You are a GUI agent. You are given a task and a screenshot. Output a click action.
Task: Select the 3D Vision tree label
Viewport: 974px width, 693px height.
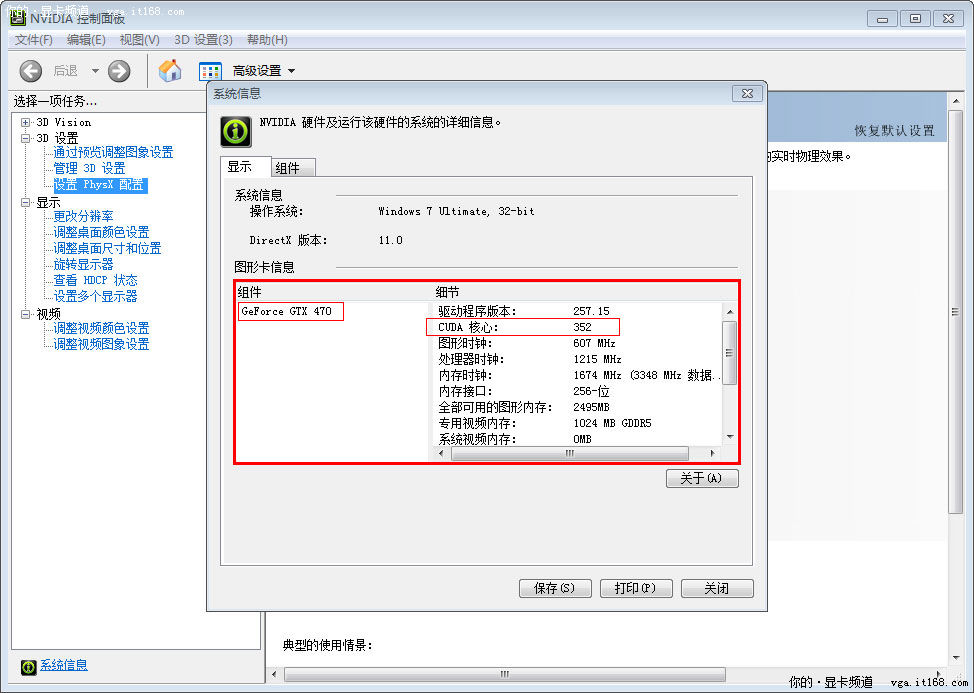pos(63,122)
